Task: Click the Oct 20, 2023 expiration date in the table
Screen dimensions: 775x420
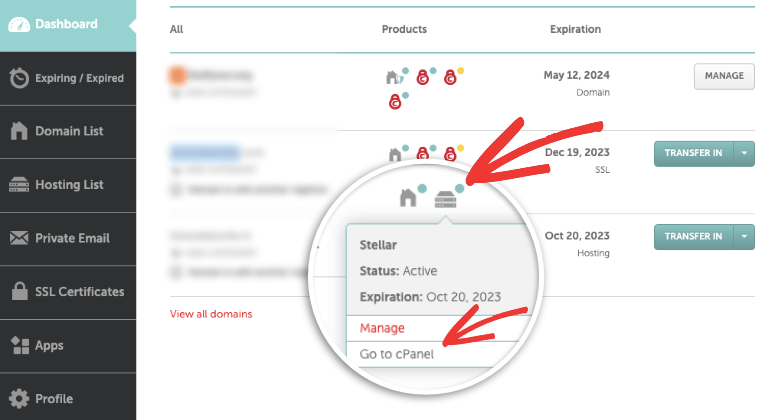Action: click(x=577, y=236)
